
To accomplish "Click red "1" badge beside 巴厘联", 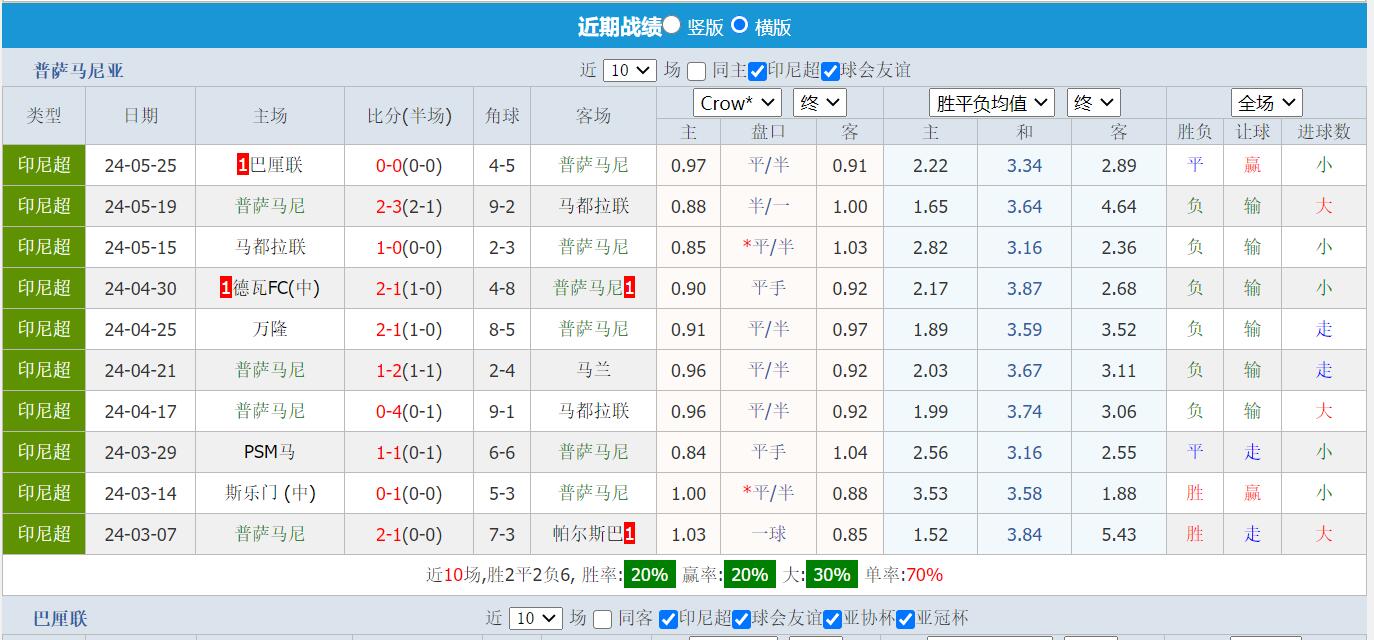I will coord(242,164).
